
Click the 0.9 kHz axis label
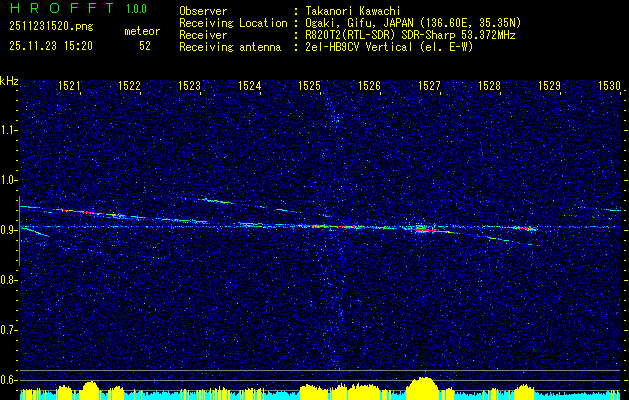[x=9, y=230]
